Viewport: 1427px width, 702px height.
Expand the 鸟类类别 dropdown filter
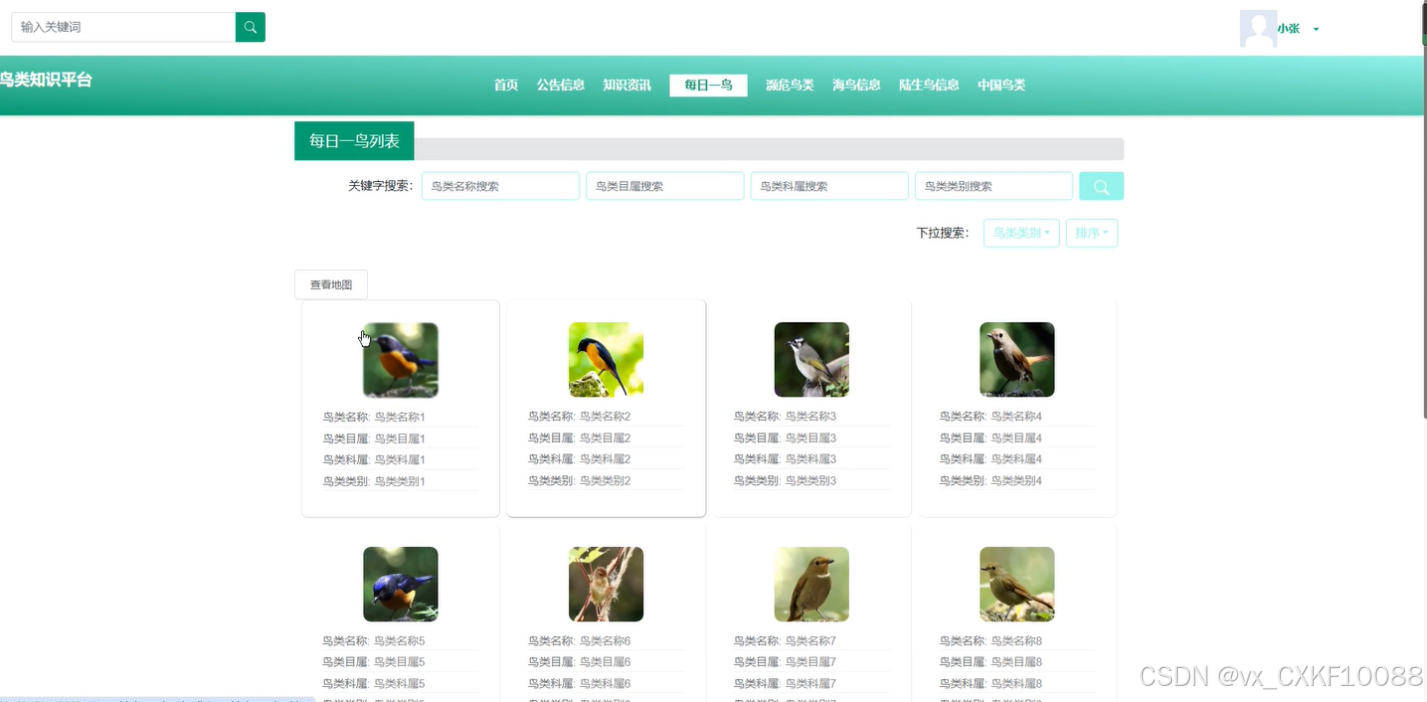(1021, 233)
